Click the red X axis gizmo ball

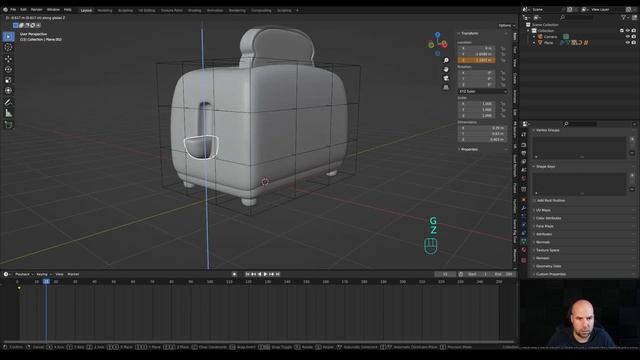point(444,44)
